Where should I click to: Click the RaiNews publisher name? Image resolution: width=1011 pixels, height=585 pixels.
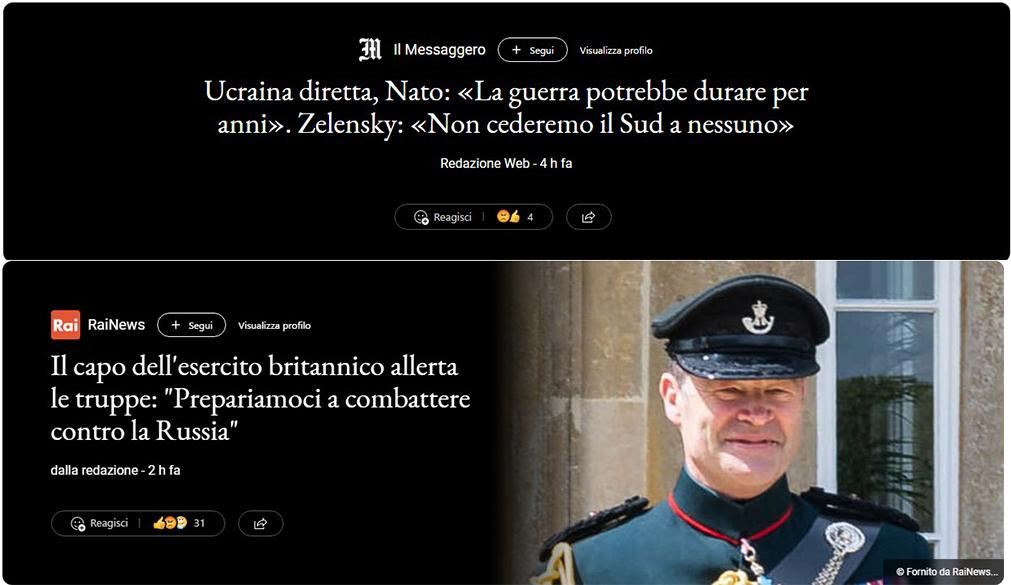[x=116, y=324]
